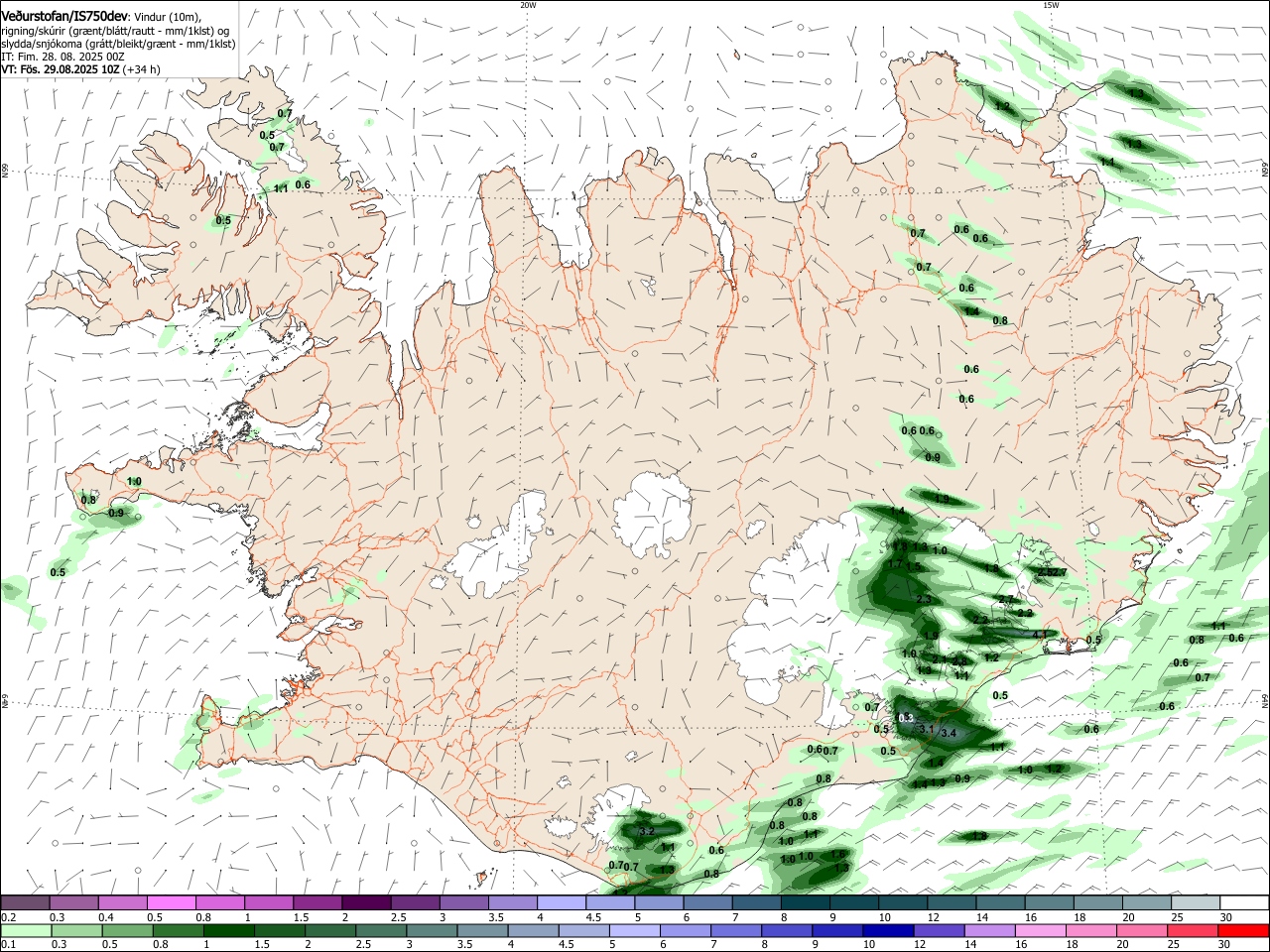This screenshot has width=1270, height=952.
Task: Pick the pale green swatch at lower legend 0.1
Action: [25, 930]
